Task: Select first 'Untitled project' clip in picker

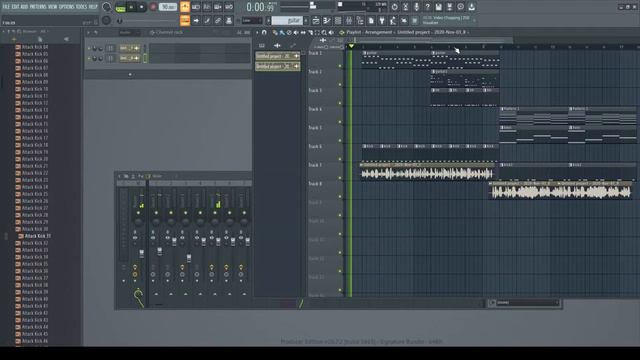Action: tap(278, 56)
